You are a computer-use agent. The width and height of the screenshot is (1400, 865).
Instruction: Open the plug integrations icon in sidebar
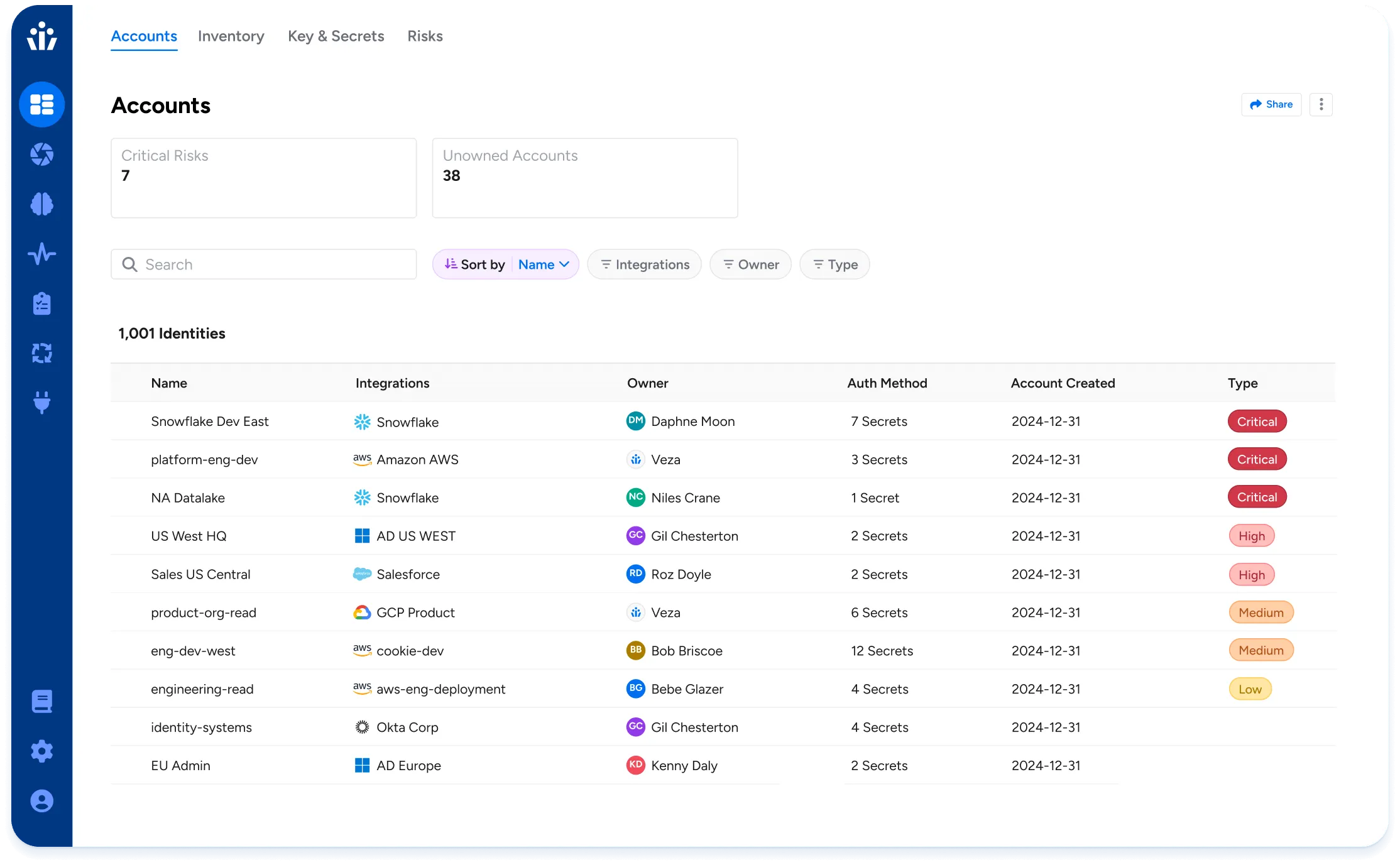pos(41,402)
